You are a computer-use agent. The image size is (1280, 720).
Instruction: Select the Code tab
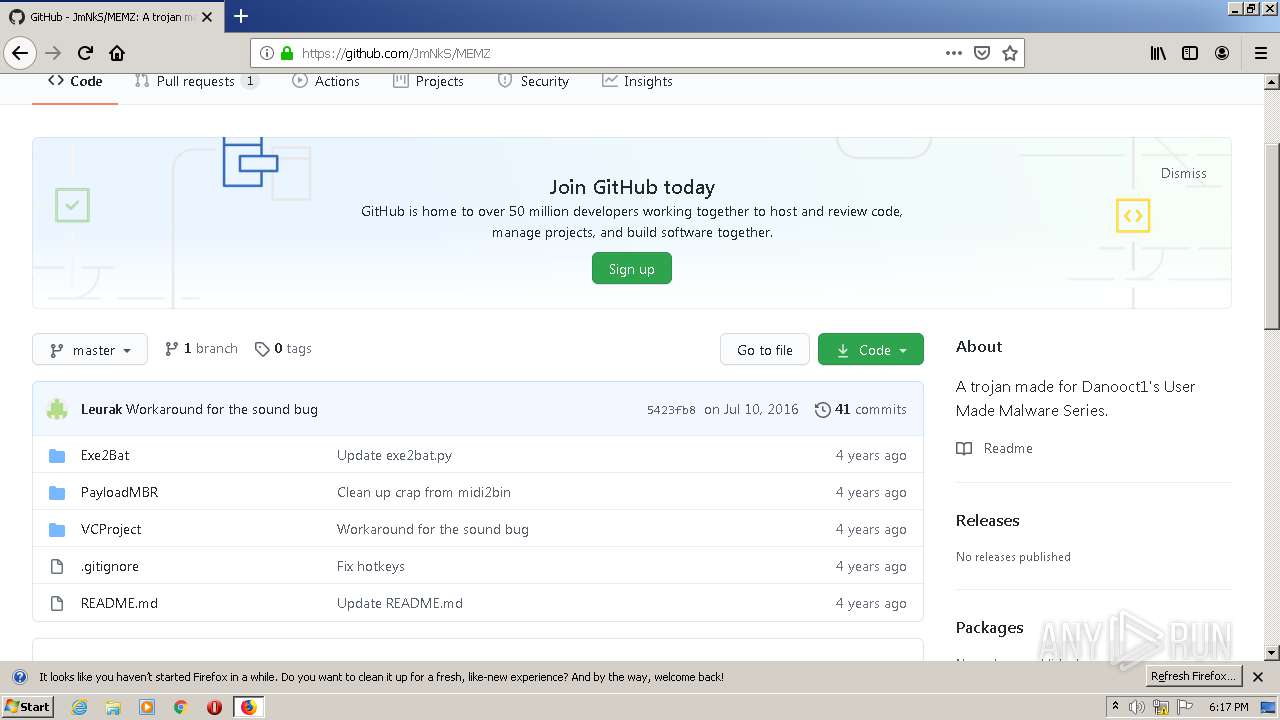75,81
